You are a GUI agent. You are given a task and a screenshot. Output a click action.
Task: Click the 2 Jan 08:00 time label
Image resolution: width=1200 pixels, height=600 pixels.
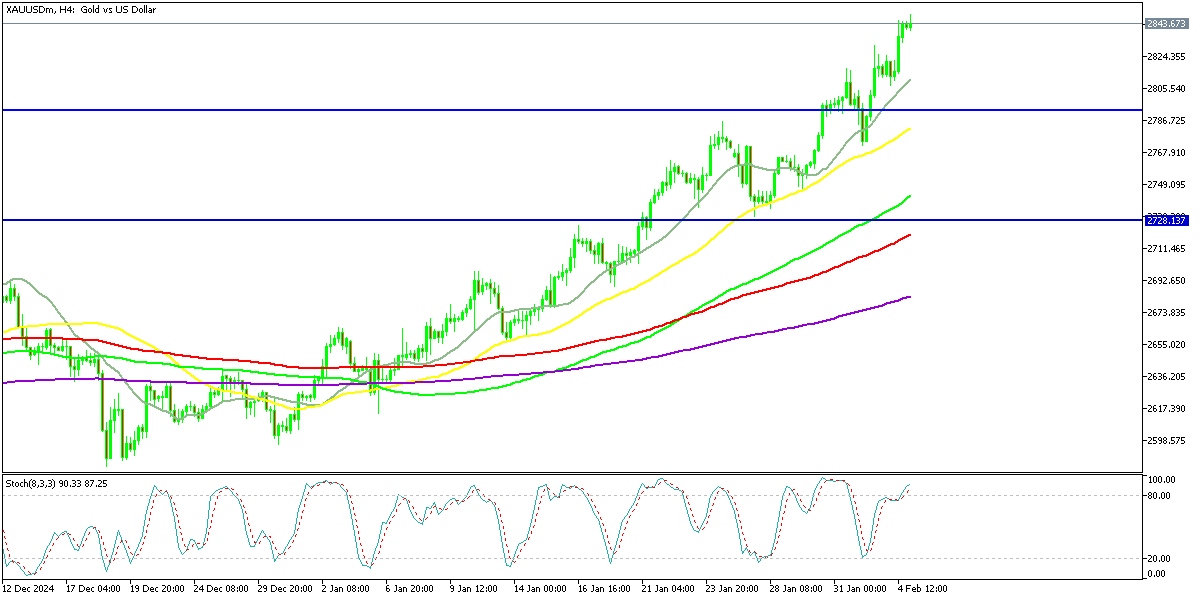347,590
